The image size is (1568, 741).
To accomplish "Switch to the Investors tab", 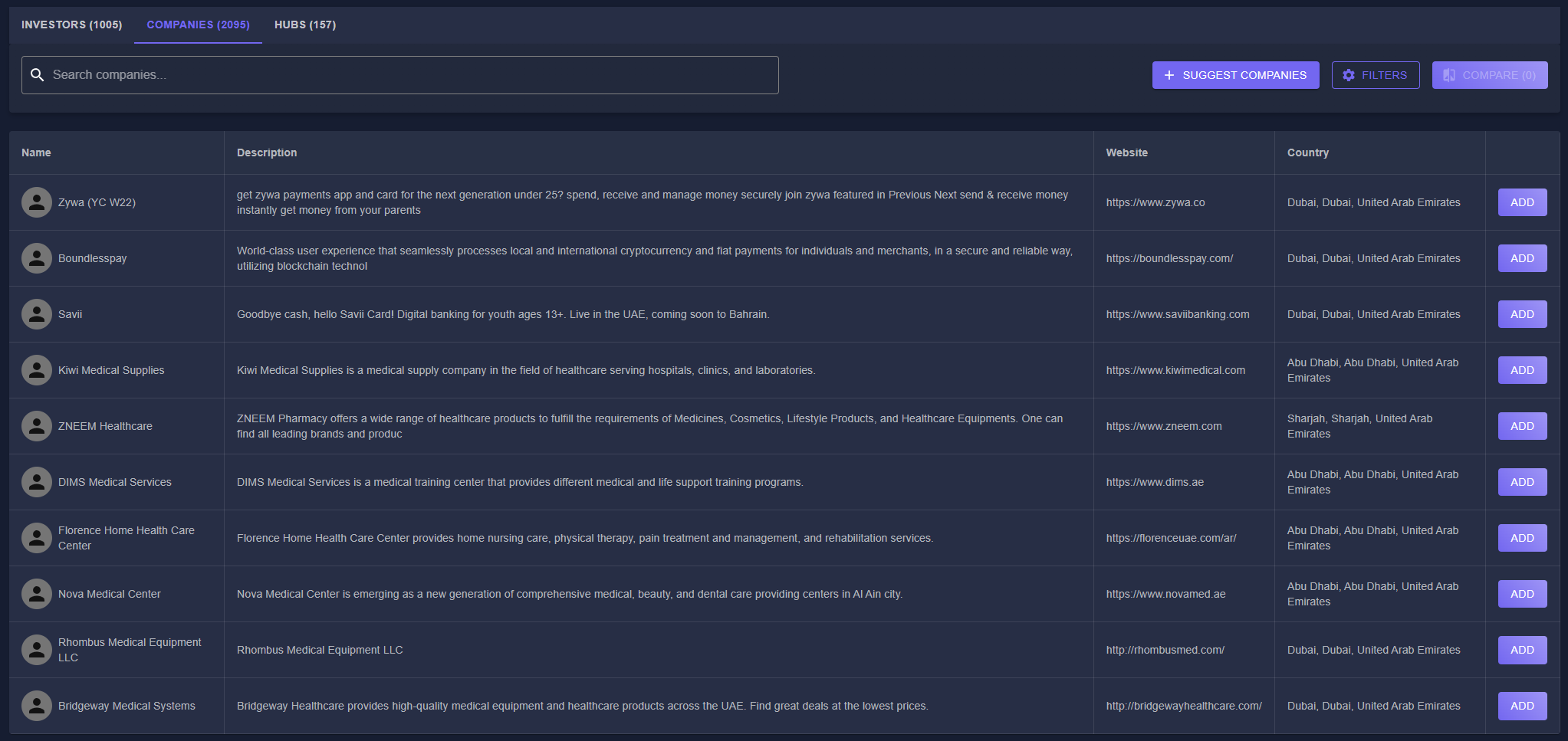I will (x=71, y=25).
